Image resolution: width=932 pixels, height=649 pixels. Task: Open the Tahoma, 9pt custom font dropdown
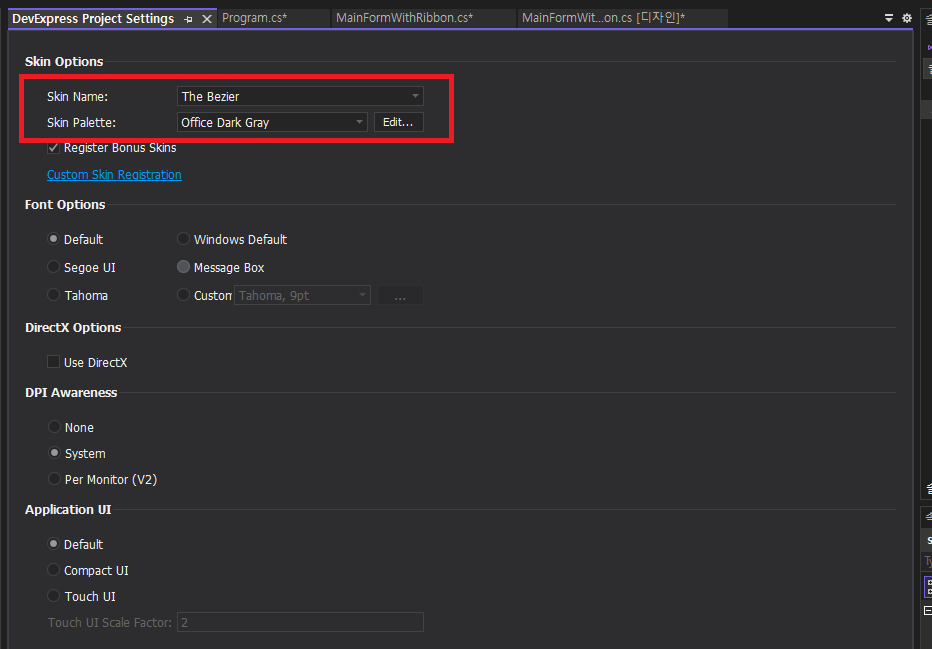tap(302, 295)
